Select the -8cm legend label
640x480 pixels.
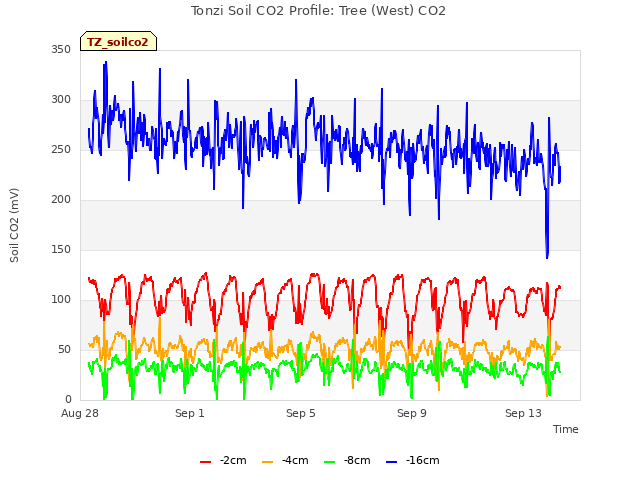coord(357,460)
